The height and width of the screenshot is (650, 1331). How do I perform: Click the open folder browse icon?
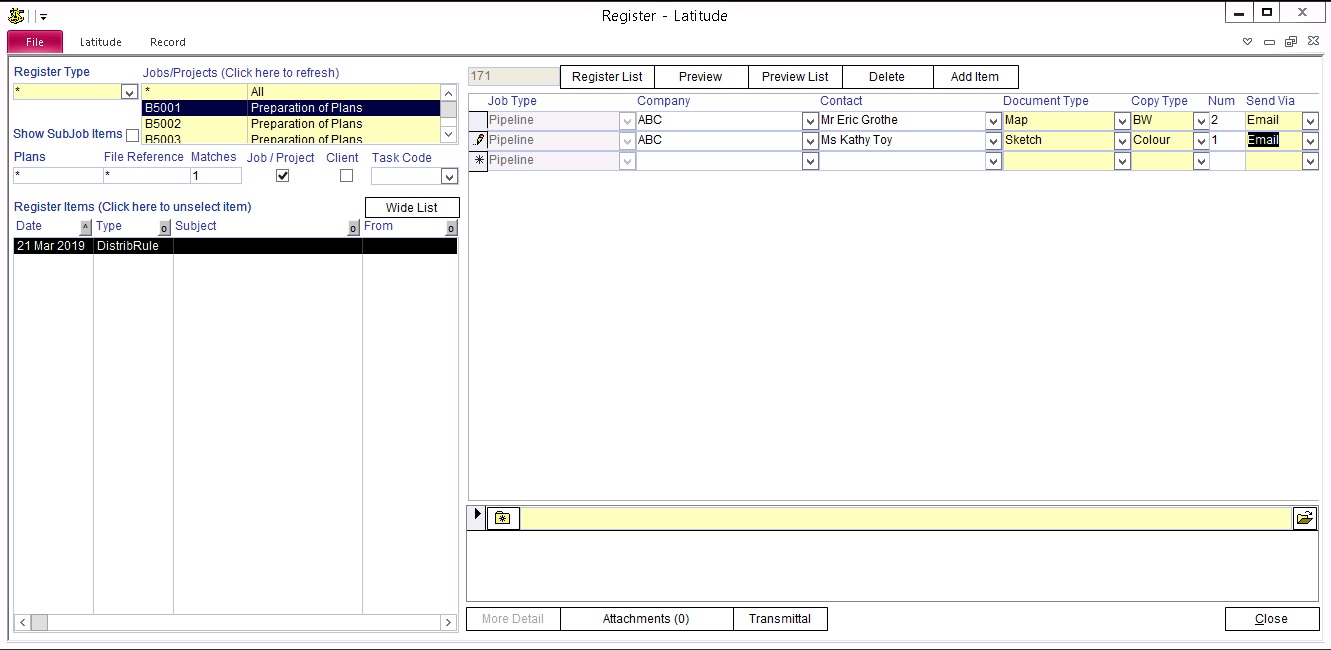coord(1304,518)
